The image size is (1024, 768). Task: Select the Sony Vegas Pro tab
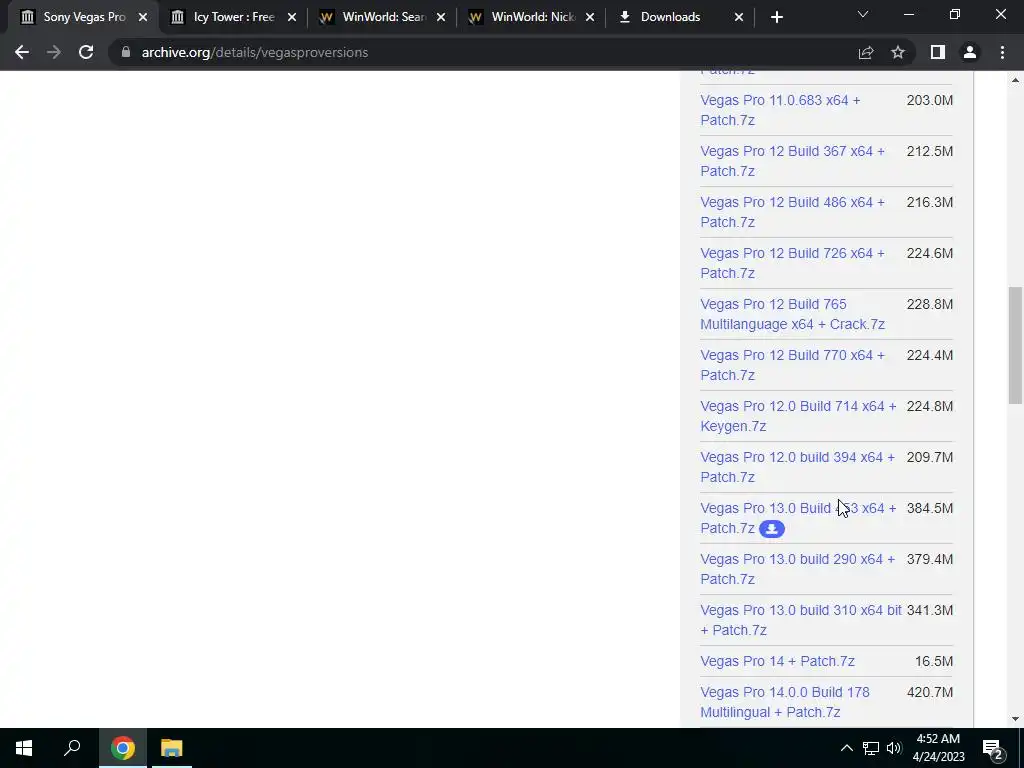coord(82,17)
